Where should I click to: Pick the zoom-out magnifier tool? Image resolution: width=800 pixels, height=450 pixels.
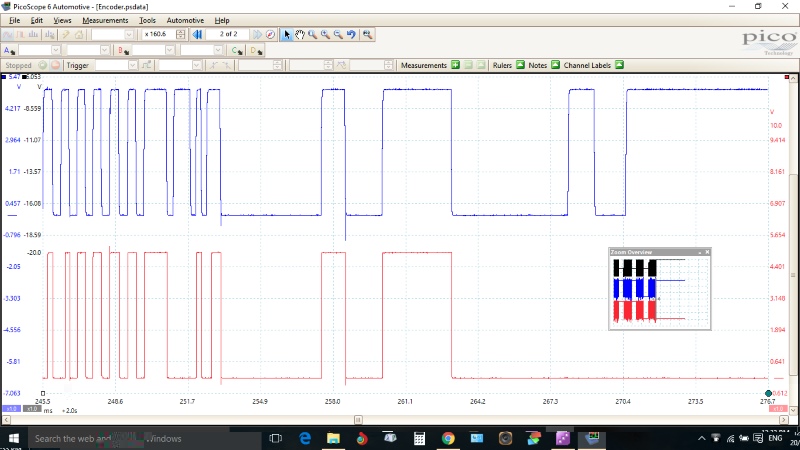(338, 34)
